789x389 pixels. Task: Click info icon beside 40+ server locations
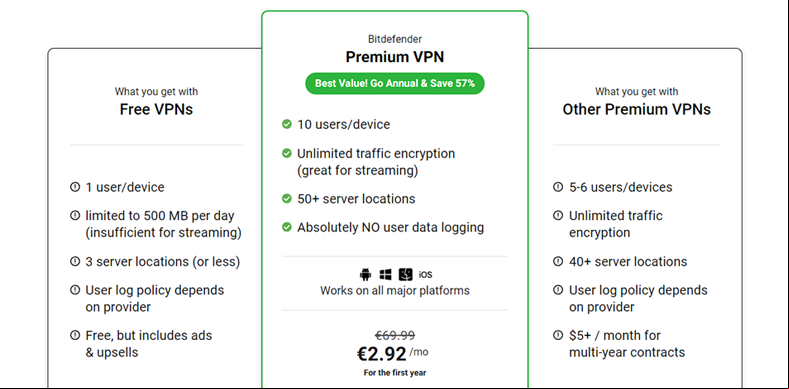558,261
